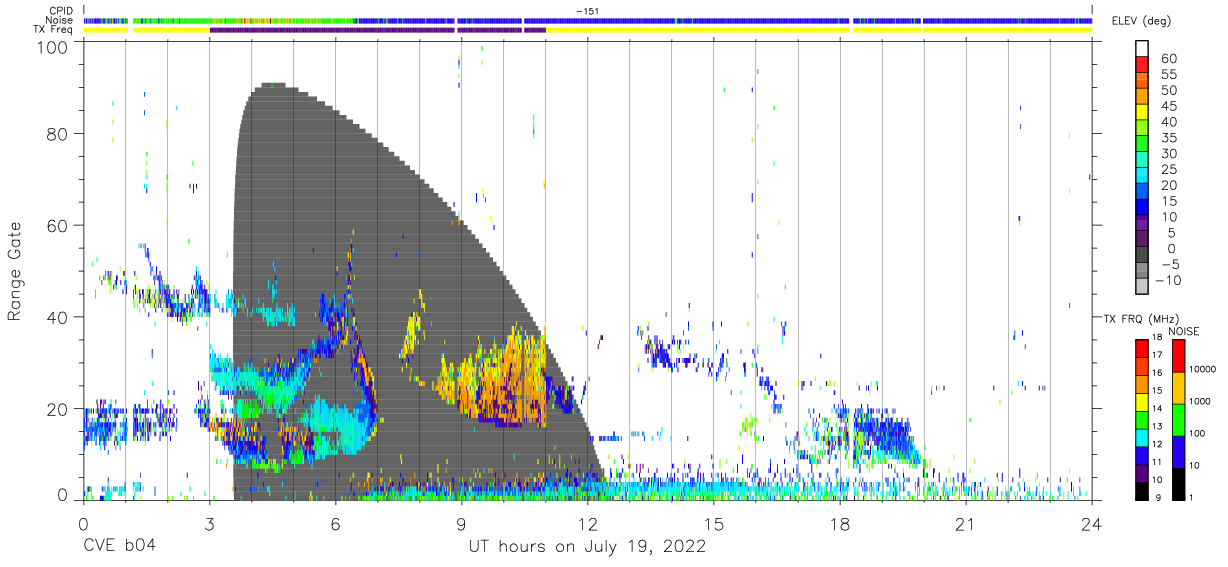
Task: Click the '60' label on ELEV colorbar
Action: tap(1168, 59)
